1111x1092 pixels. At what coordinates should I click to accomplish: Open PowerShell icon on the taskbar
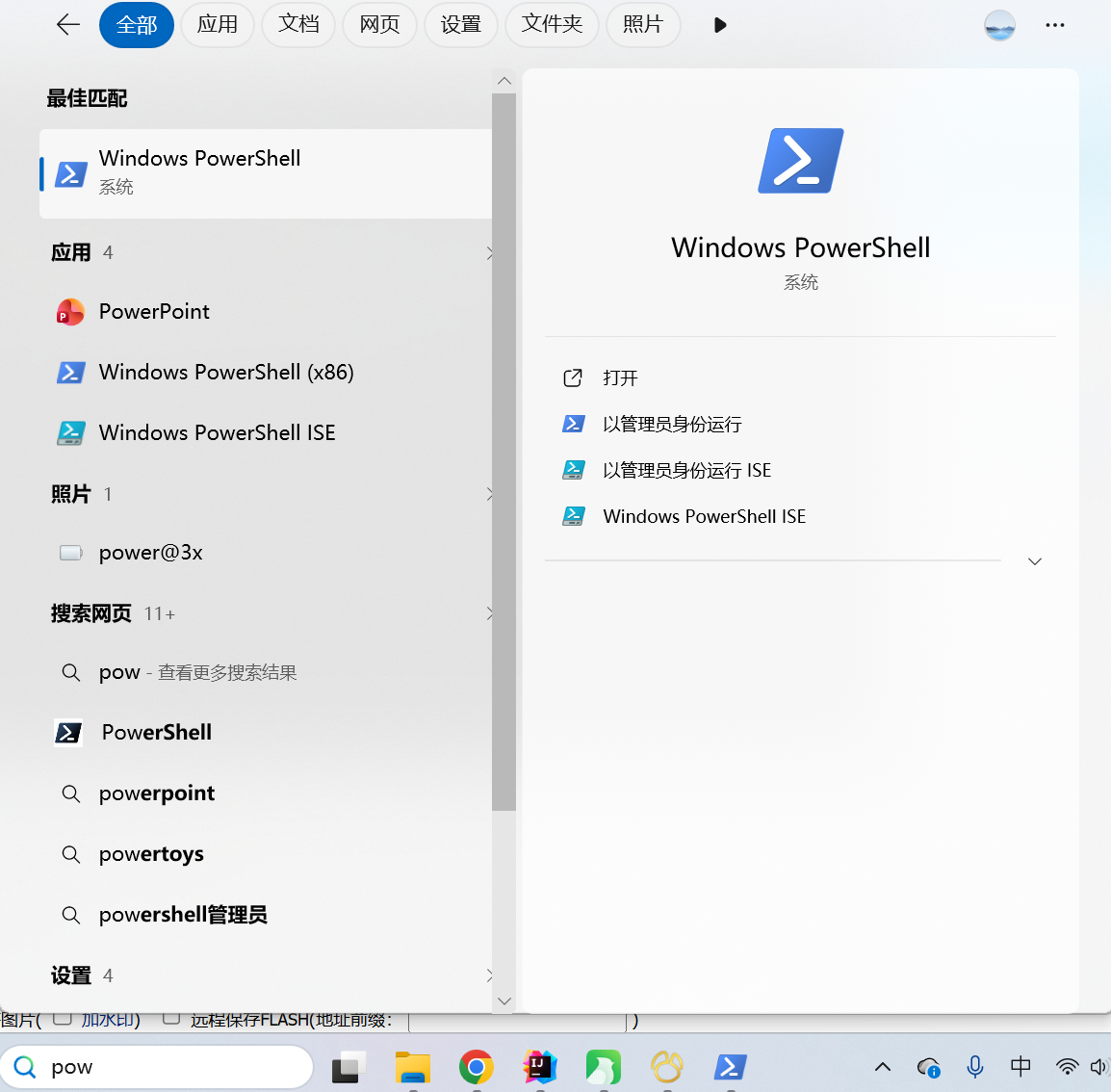tap(731, 1067)
